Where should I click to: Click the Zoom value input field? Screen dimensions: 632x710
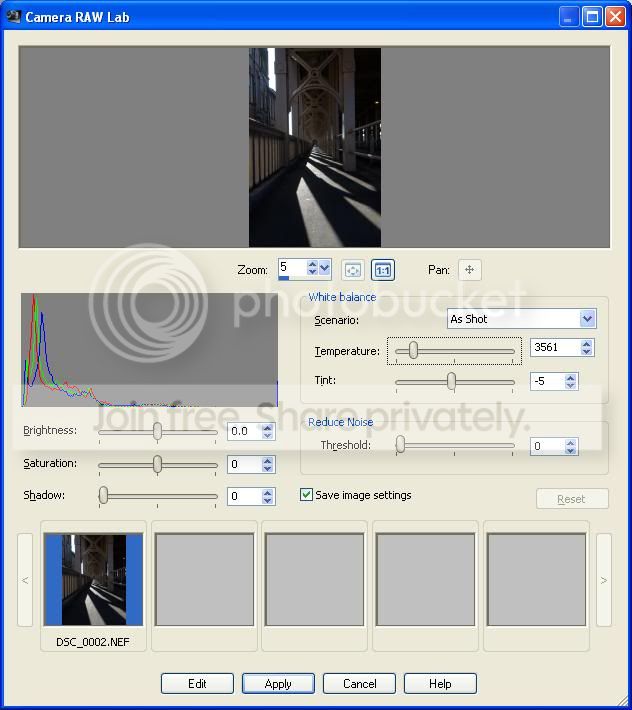[292, 268]
